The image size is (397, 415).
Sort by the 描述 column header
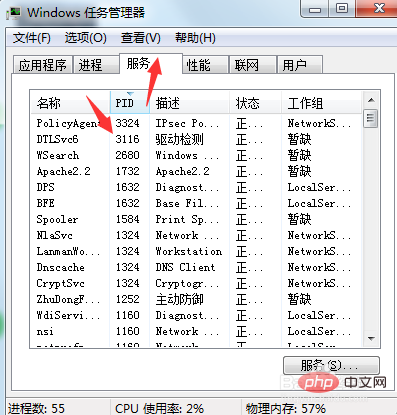(x=189, y=103)
